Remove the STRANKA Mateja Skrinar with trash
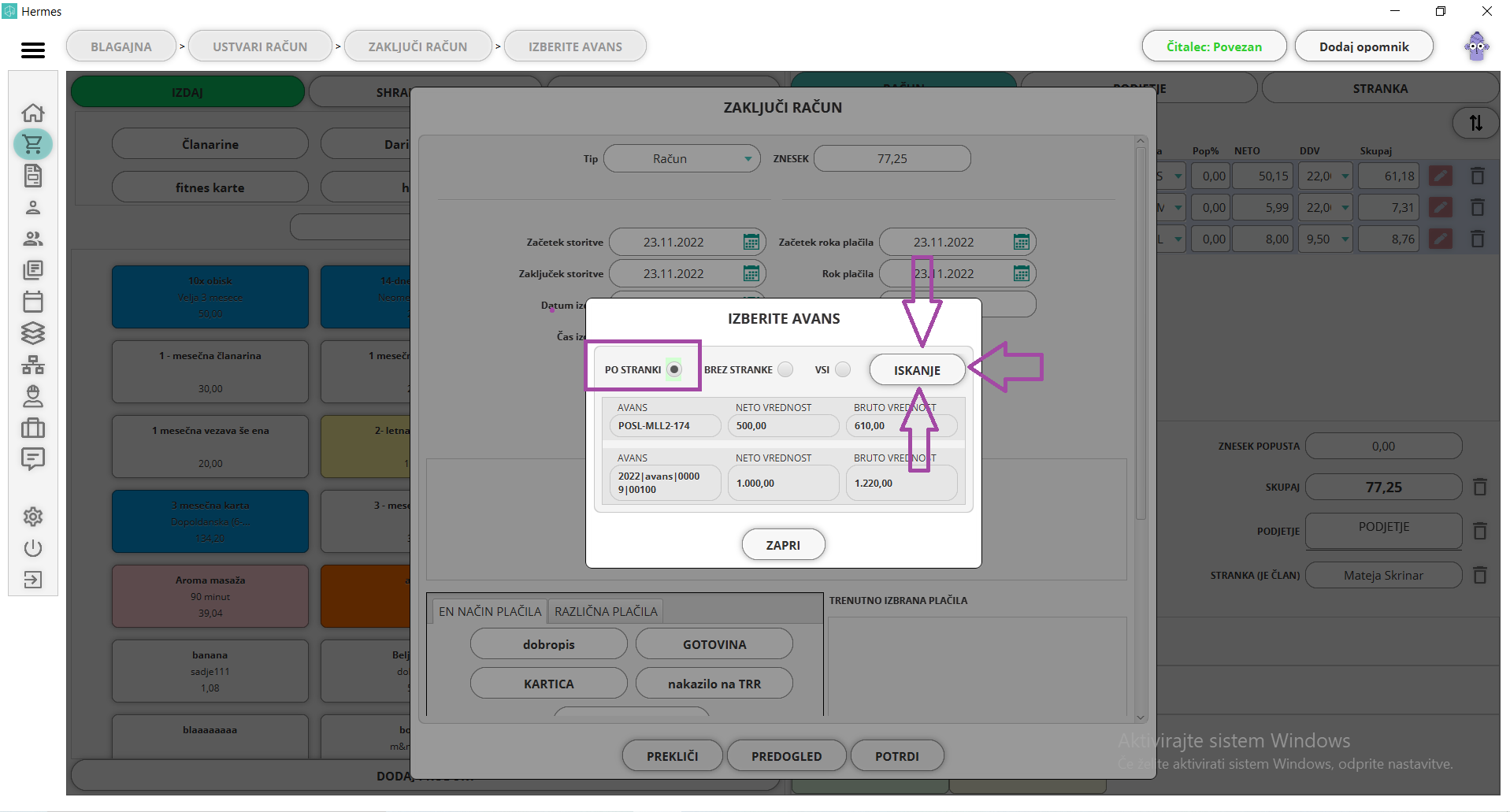This screenshot has width=1510, height=812. pos(1480,575)
